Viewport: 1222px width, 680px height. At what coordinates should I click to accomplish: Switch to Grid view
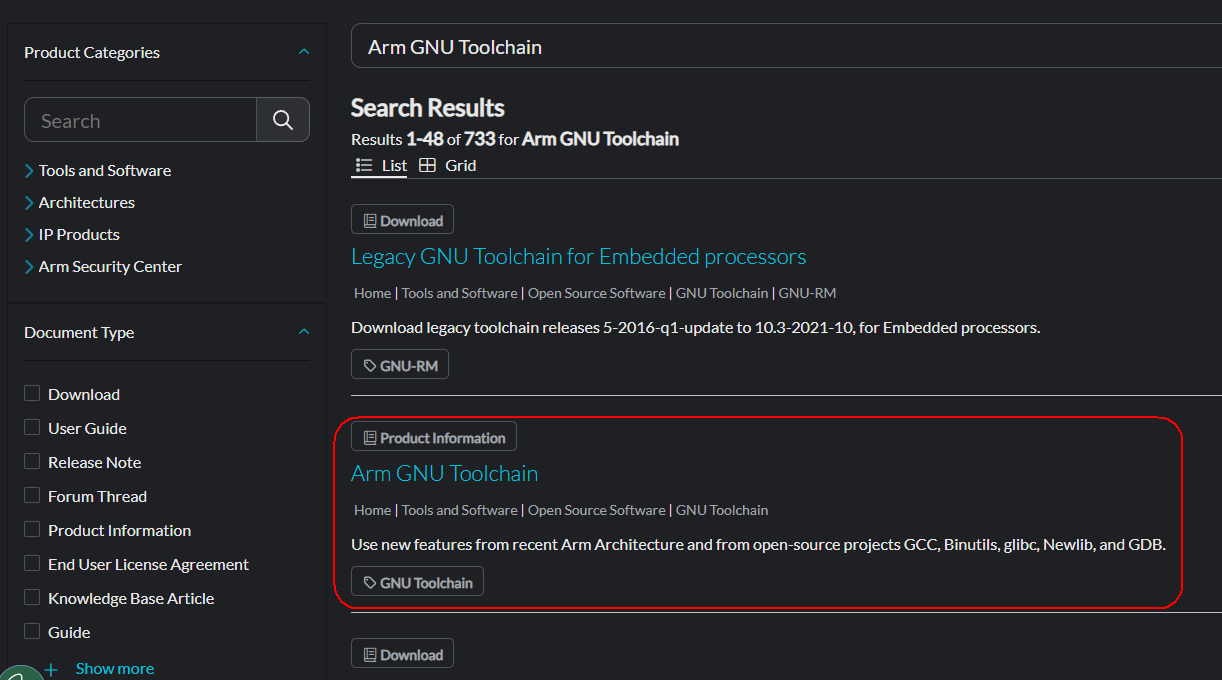[447, 166]
